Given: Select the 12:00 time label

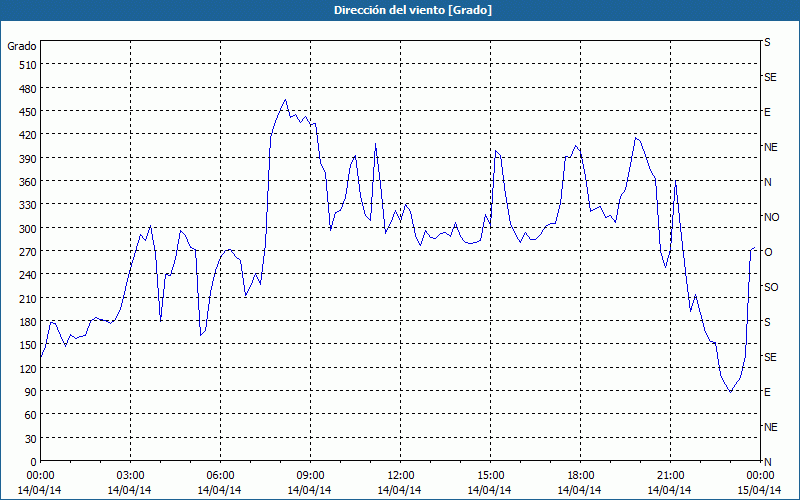Looking at the screenshot, I should [401, 476].
